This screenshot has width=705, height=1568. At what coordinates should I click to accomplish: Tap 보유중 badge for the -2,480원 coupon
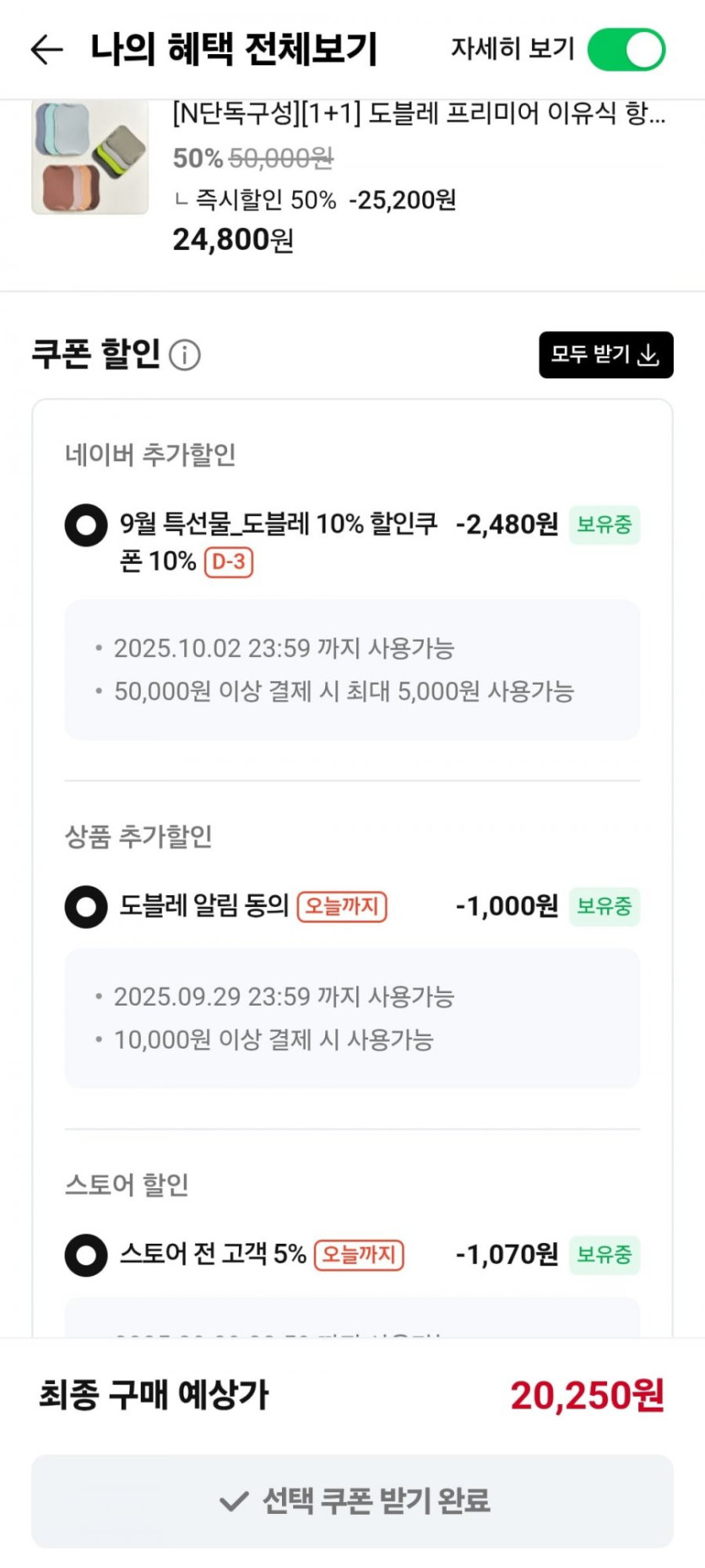[x=604, y=524]
